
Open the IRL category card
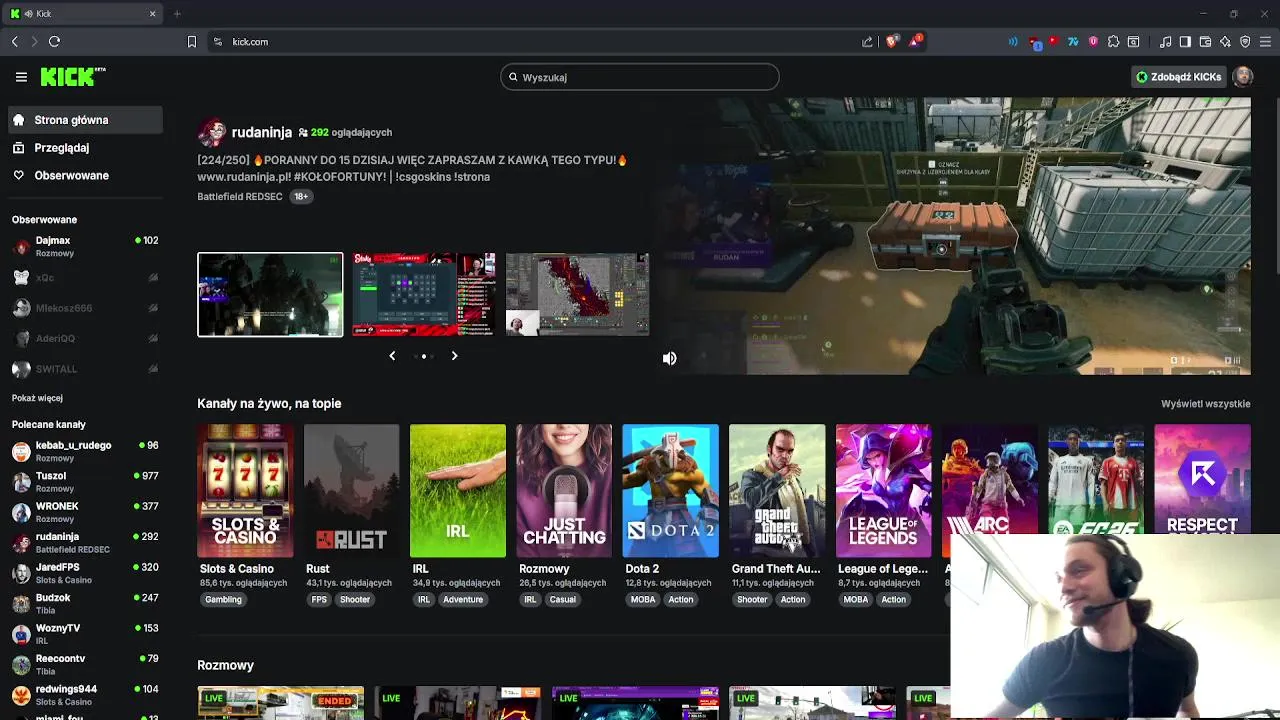coord(458,491)
